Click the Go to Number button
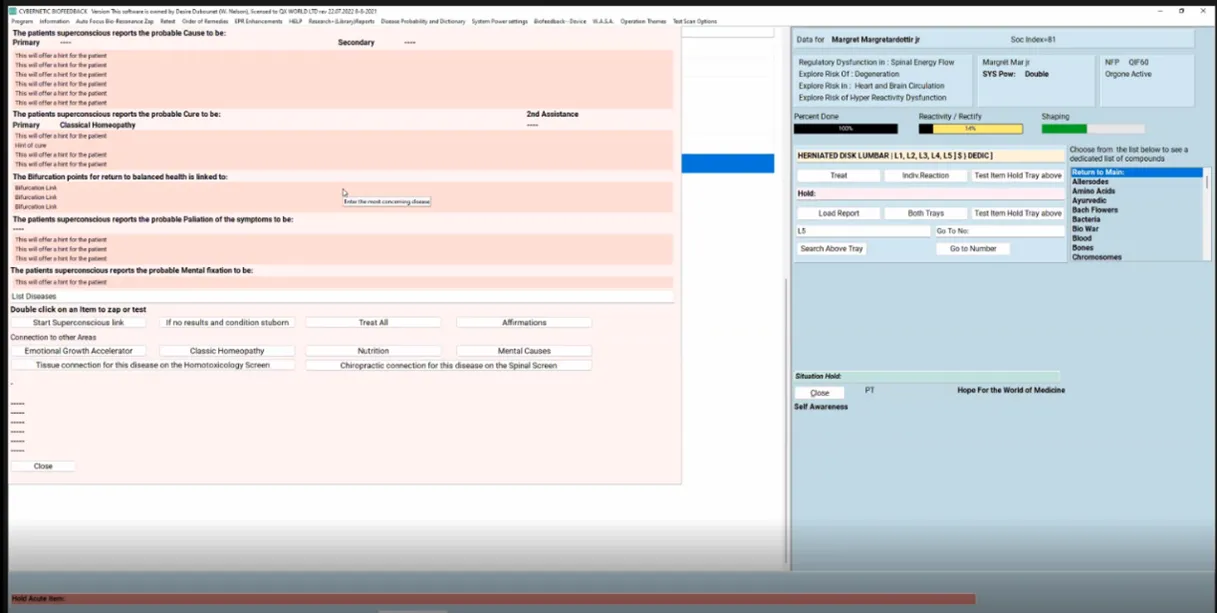This screenshot has height=613, width=1217. (972, 249)
